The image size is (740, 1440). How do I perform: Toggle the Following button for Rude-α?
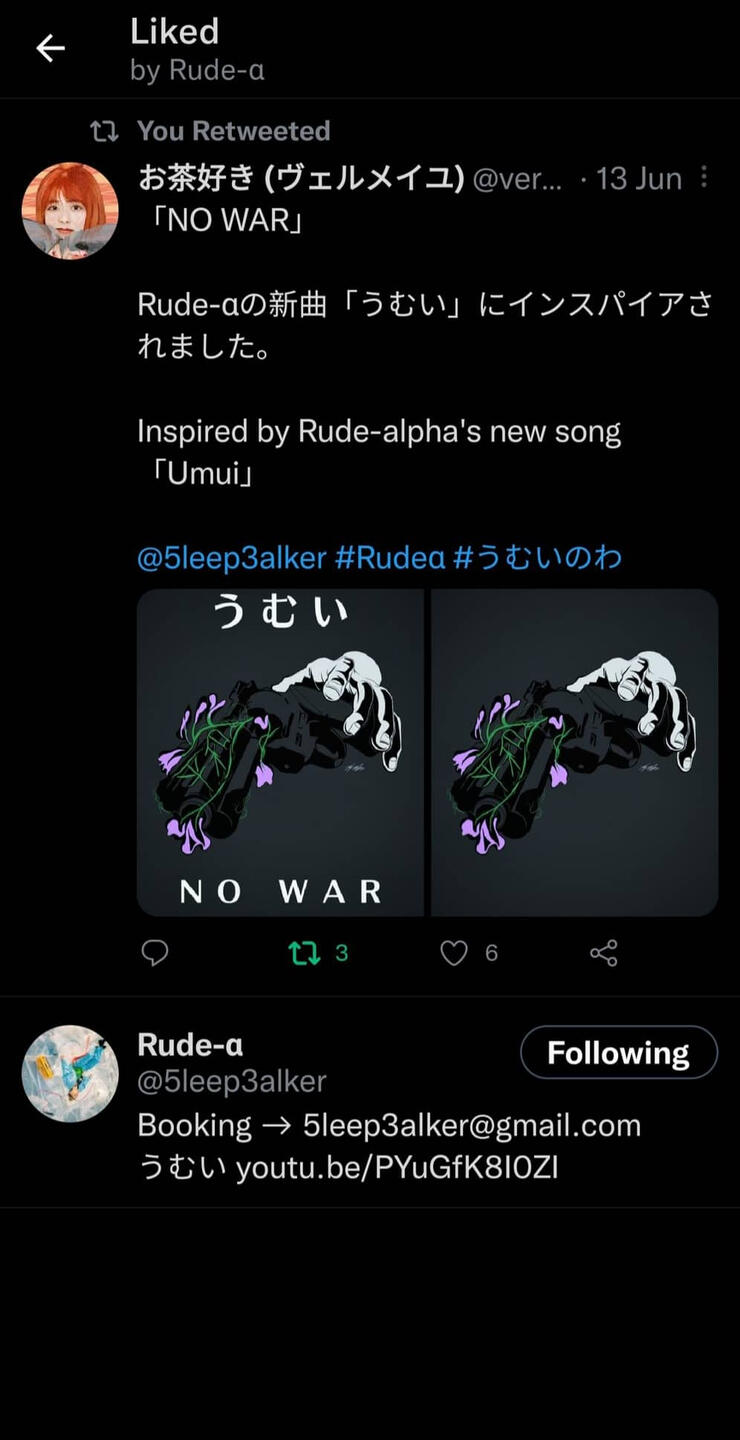(619, 1052)
